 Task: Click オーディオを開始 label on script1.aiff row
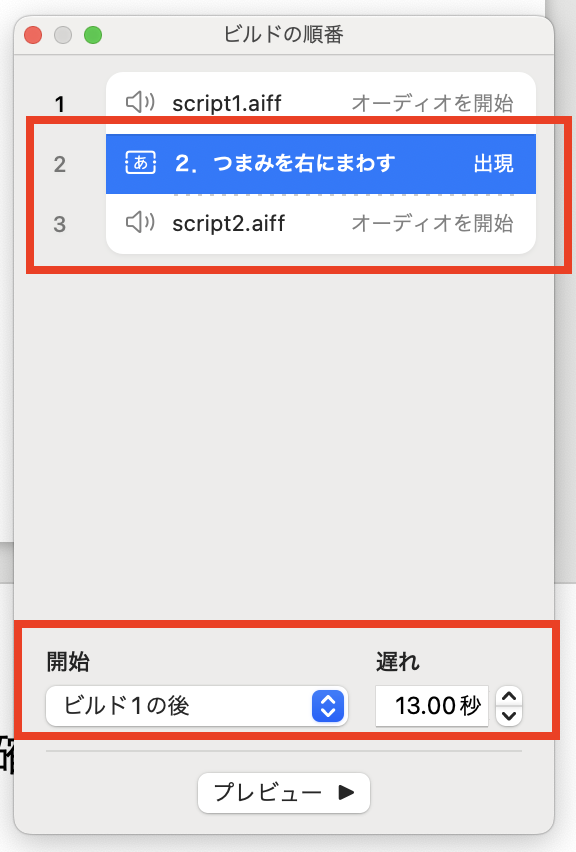pos(432,103)
